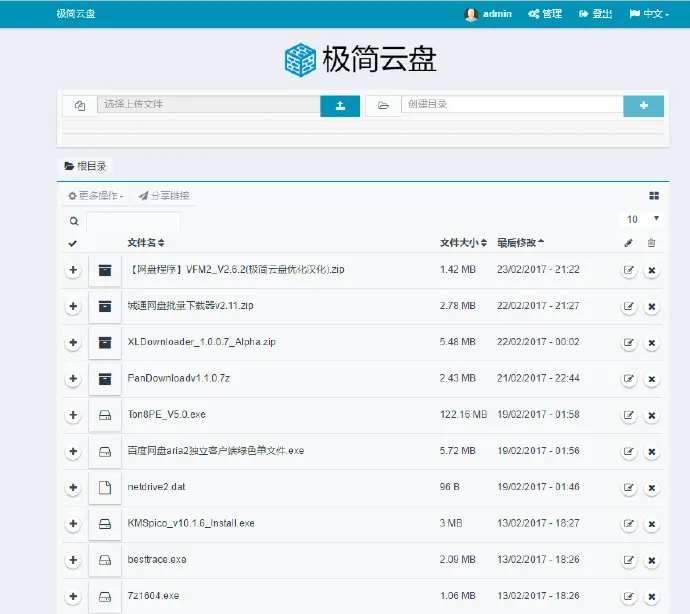Click the 96 B size value
Screen dimensions: 690x614
449,487
